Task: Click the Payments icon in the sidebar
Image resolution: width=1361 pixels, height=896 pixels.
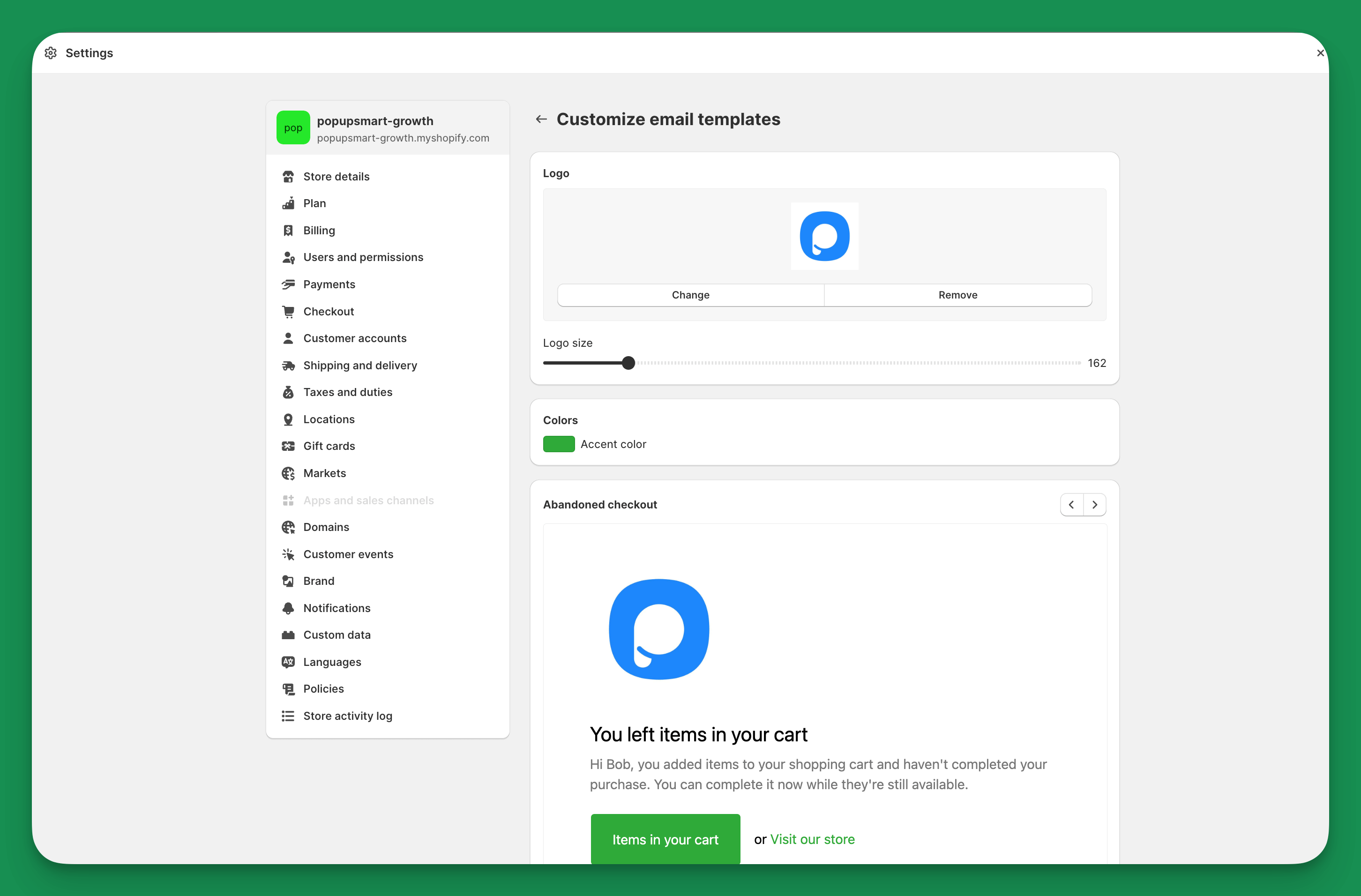Action: tap(289, 284)
